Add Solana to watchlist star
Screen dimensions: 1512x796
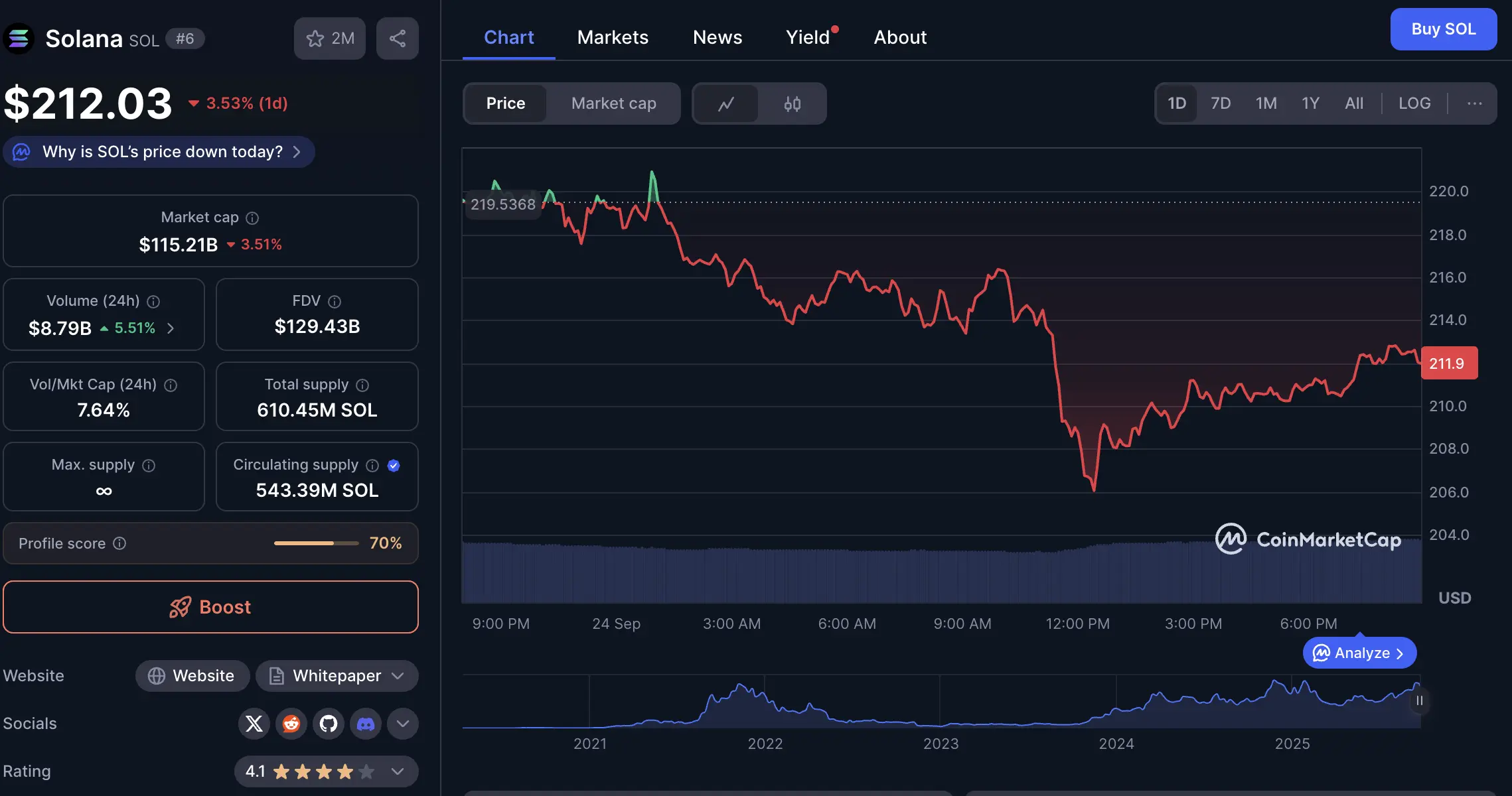330,38
